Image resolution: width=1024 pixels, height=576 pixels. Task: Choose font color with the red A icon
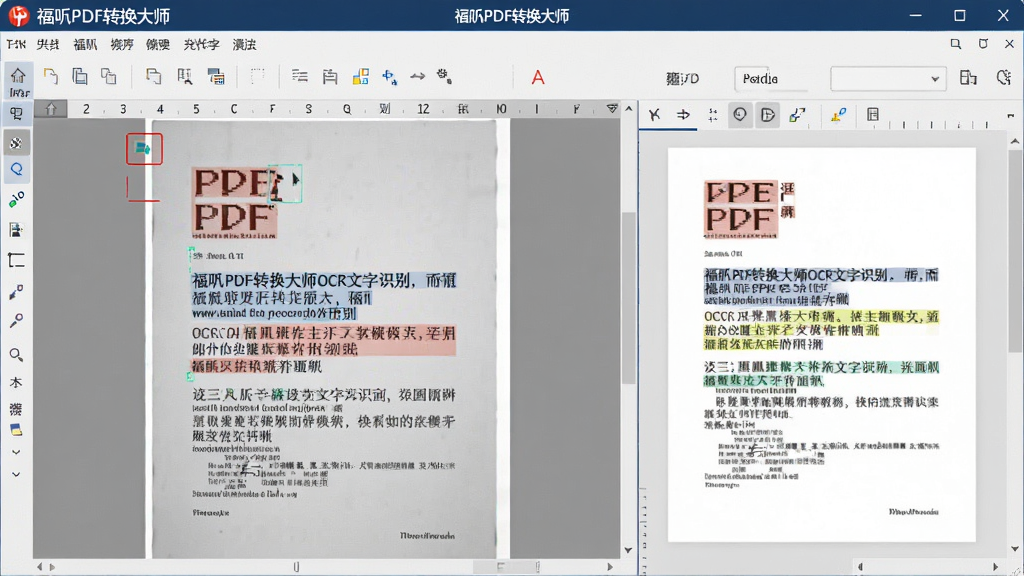click(537, 78)
